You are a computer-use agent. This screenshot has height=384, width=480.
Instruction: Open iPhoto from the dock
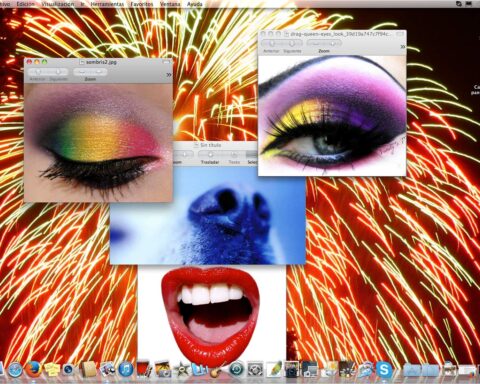coord(163,369)
